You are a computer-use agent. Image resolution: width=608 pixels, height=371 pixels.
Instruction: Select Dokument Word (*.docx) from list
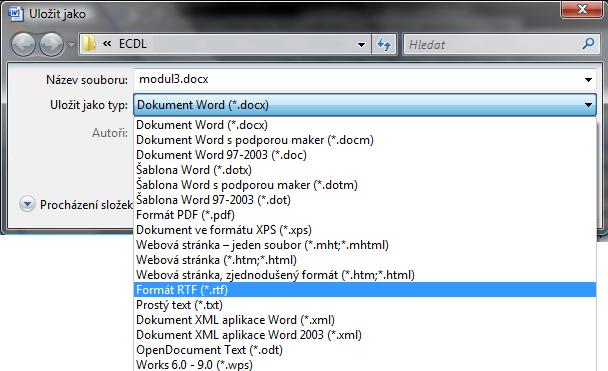pos(364,125)
